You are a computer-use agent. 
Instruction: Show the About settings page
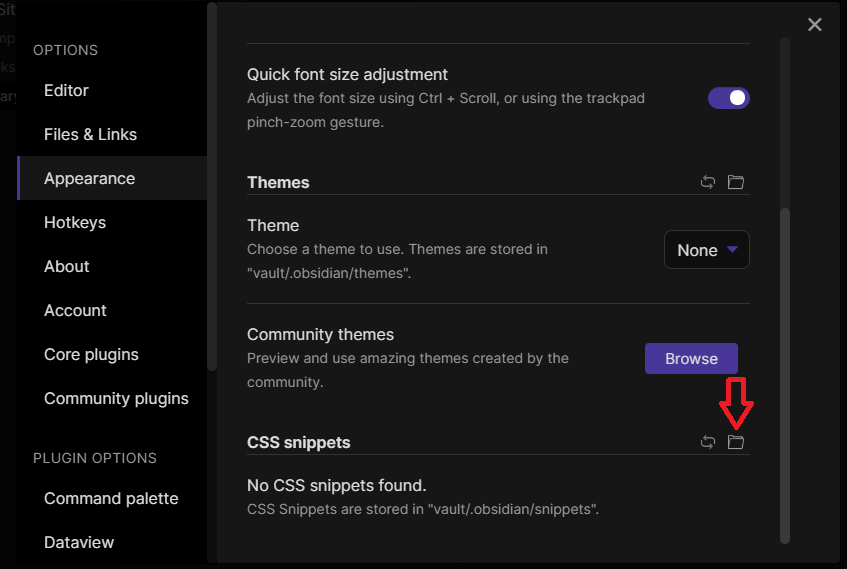[x=67, y=266]
